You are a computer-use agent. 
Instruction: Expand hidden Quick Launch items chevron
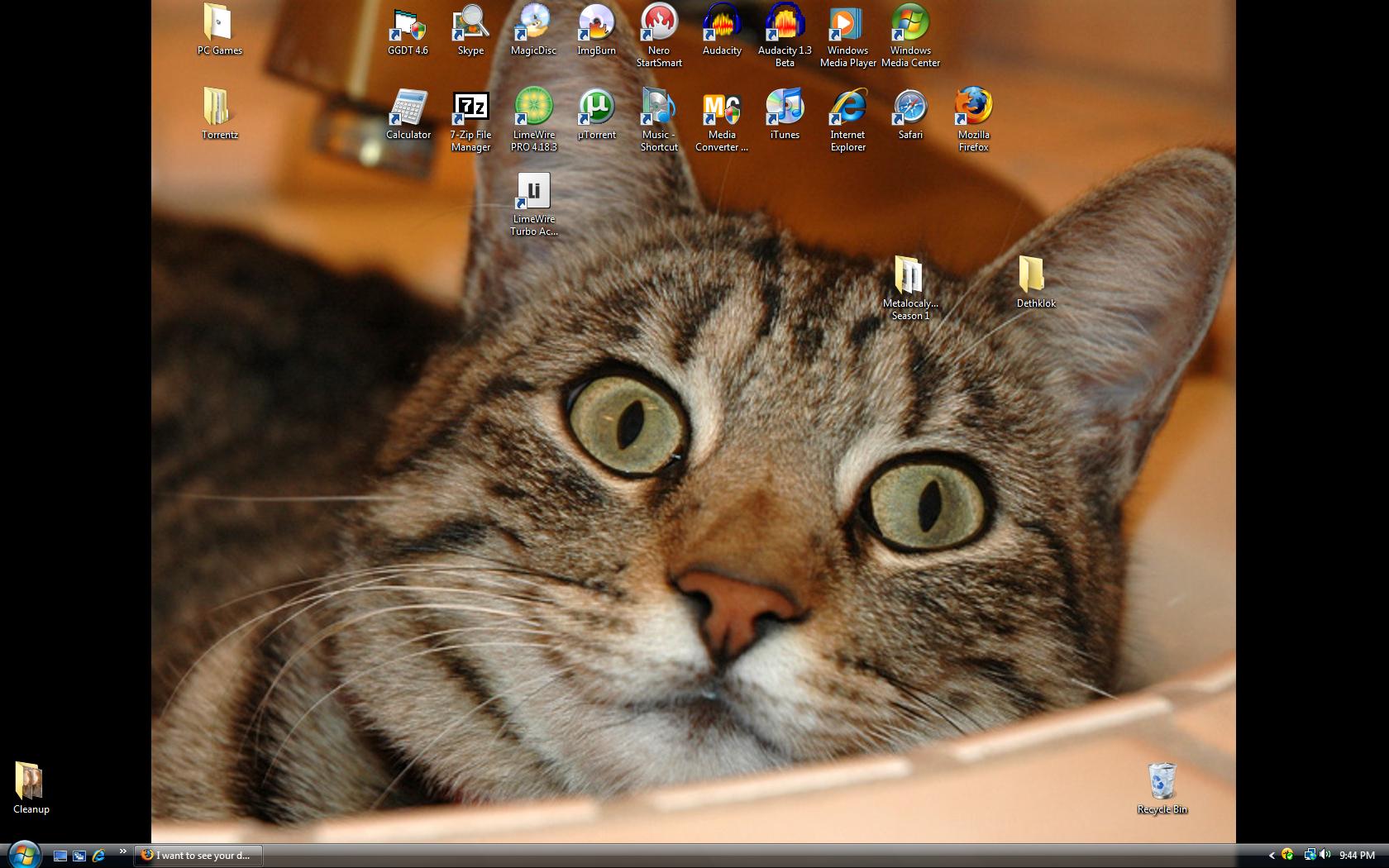[123, 851]
